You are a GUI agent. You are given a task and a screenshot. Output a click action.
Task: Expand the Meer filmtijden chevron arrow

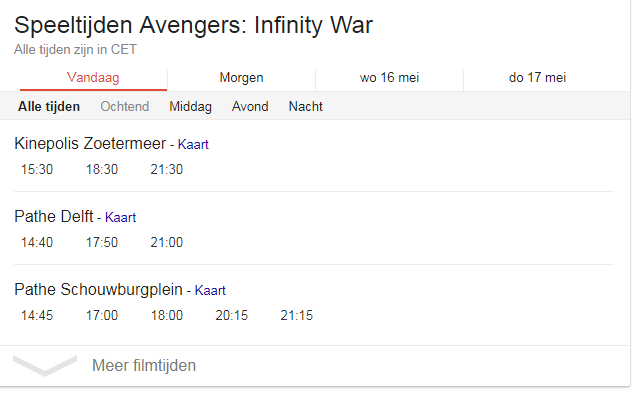click(45, 366)
